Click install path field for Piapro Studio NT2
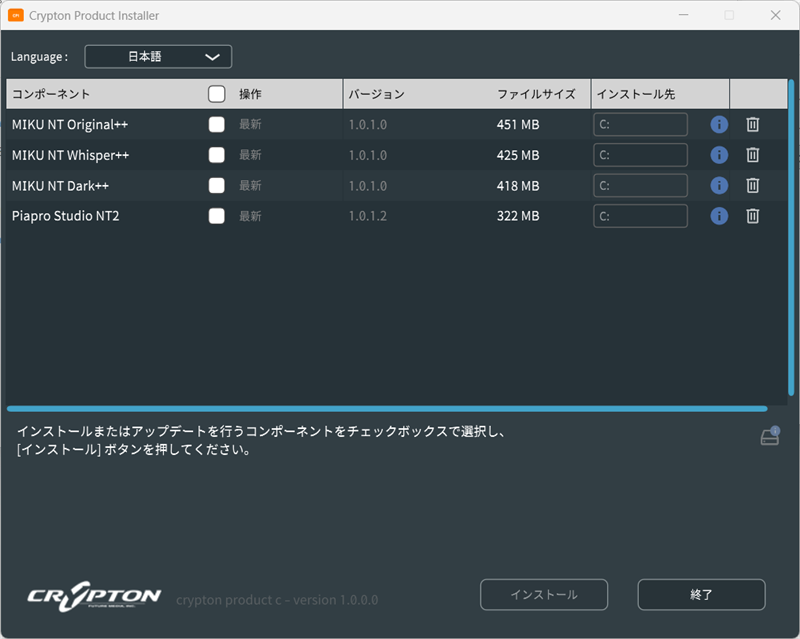Image resolution: width=800 pixels, height=639 pixels. [640, 216]
